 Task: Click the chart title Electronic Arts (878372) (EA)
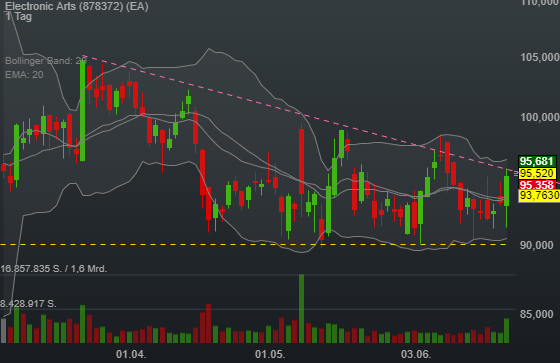click(x=77, y=6)
